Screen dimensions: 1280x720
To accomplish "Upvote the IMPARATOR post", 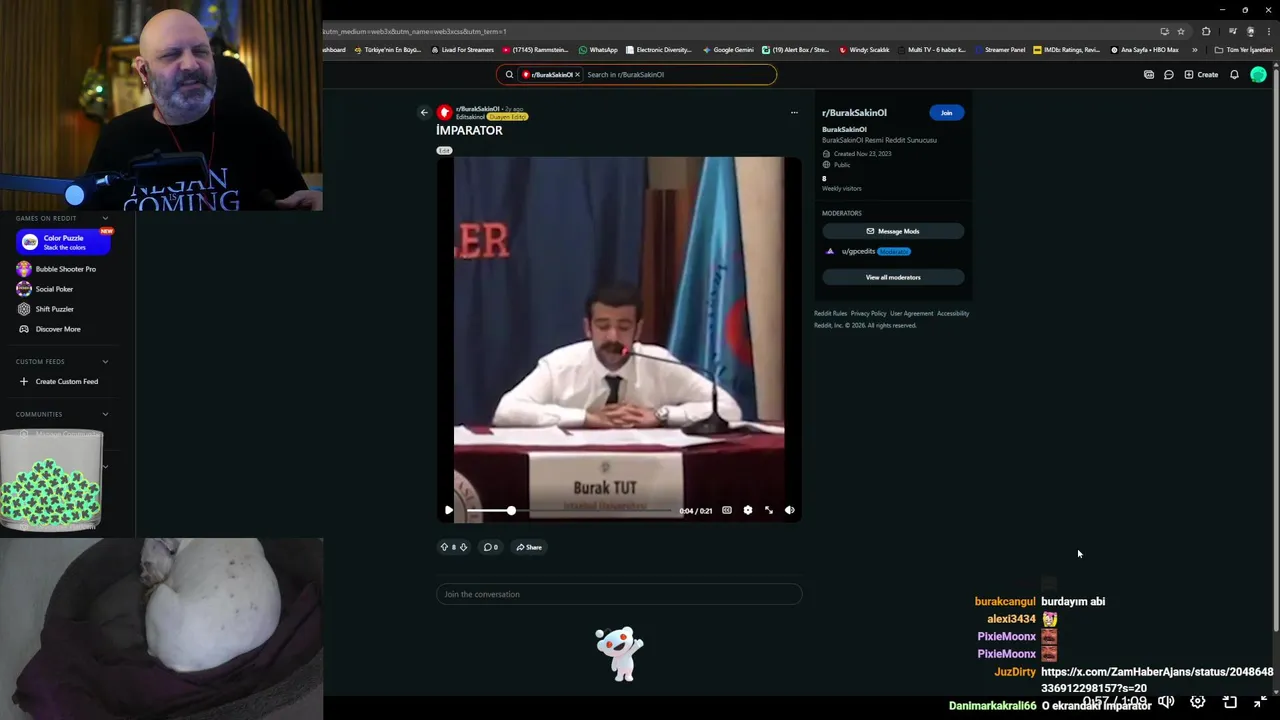I will (444, 547).
